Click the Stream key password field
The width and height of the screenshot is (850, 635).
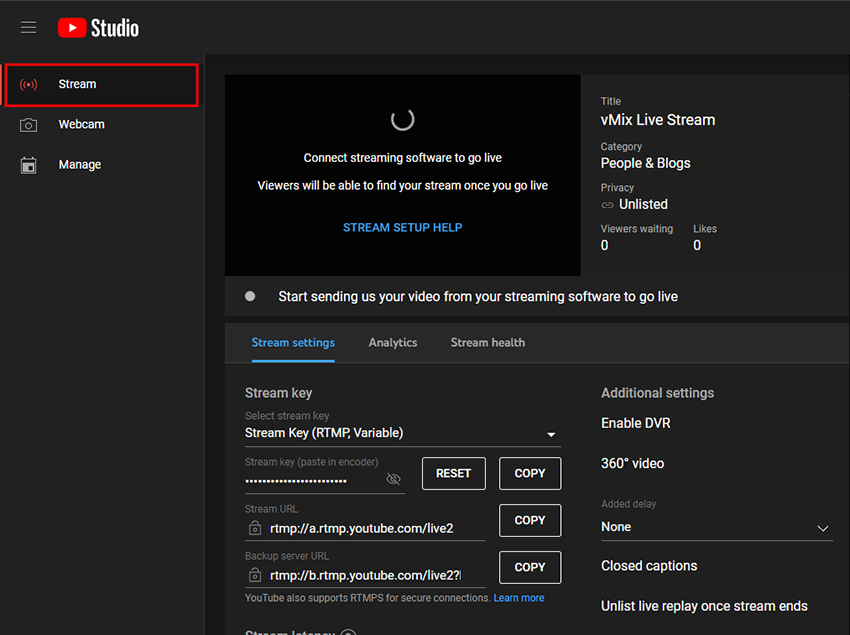312,481
